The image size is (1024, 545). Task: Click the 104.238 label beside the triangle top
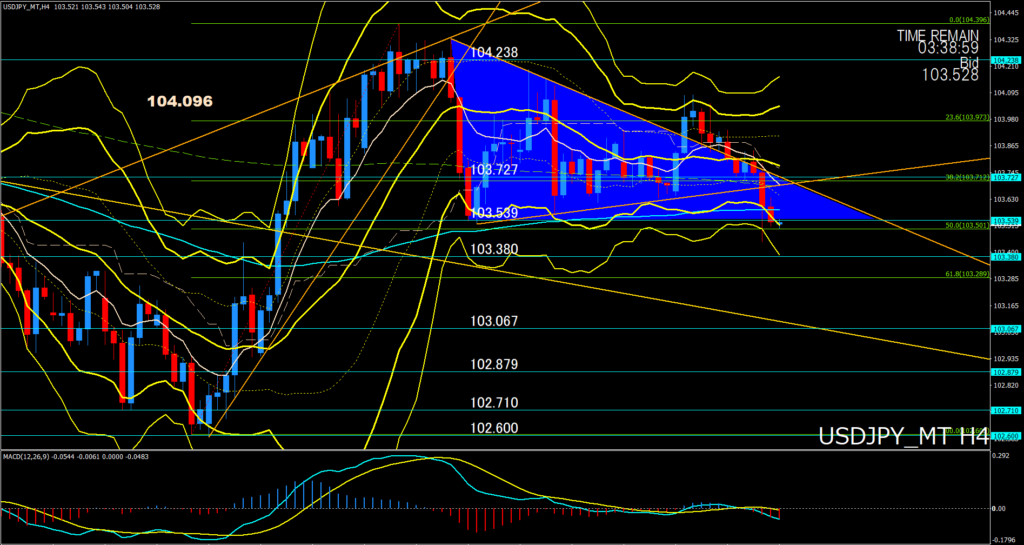point(494,52)
